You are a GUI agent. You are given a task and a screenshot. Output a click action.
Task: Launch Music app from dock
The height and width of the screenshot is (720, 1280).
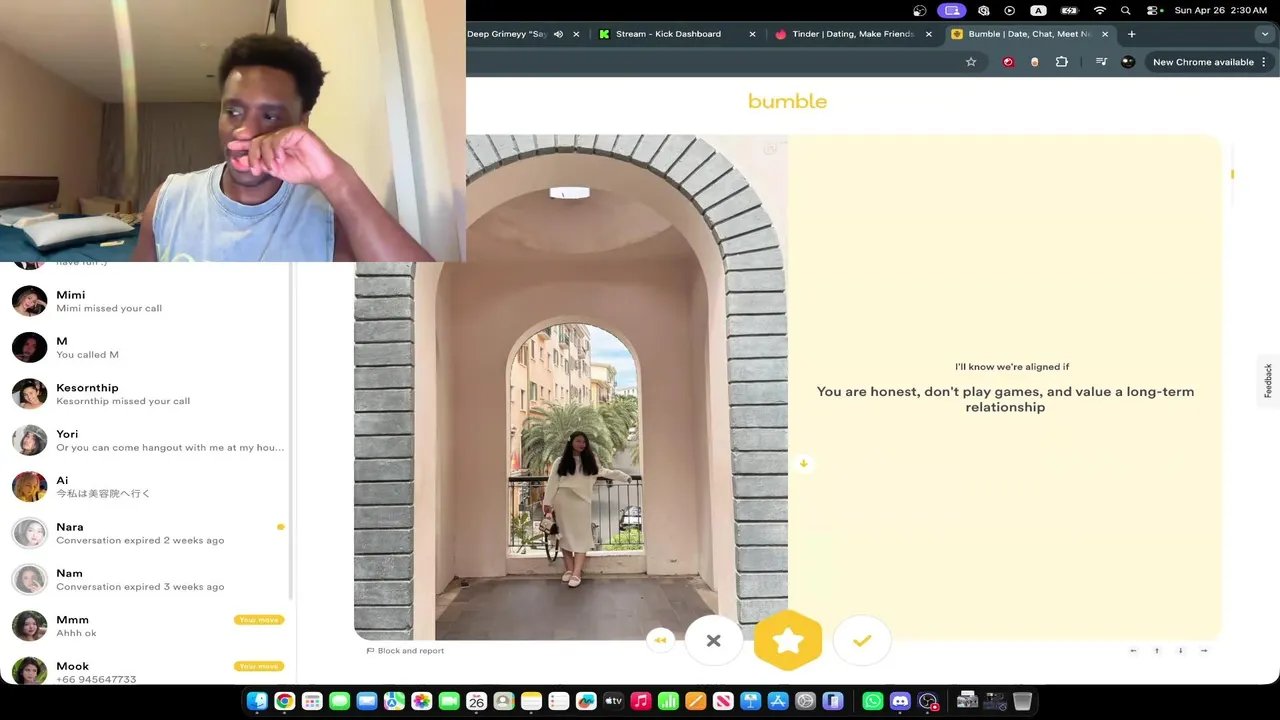(641, 701)
